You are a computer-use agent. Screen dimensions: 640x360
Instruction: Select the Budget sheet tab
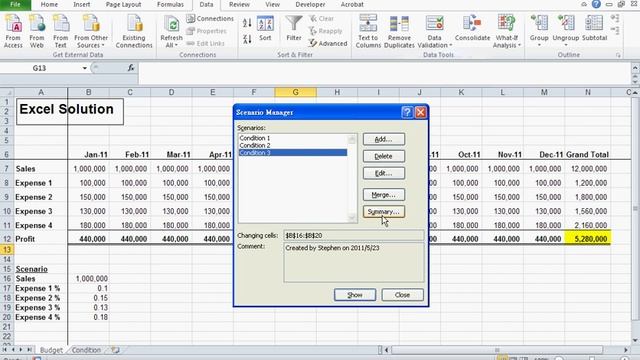(x=51, y=350)
